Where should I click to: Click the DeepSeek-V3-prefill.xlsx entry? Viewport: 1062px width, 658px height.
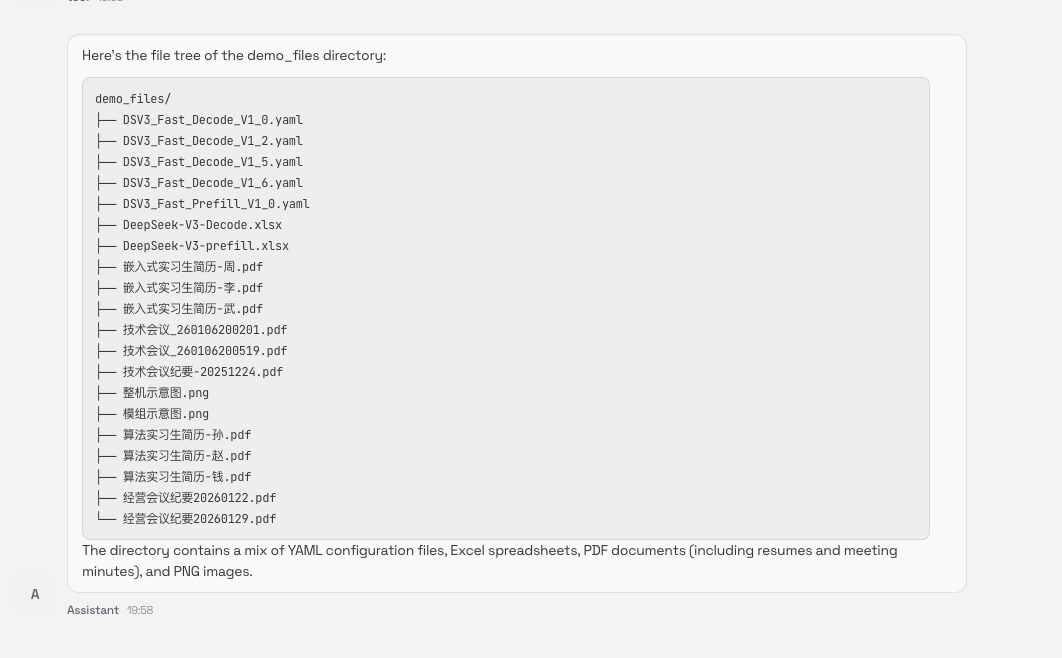click(205, 246)
